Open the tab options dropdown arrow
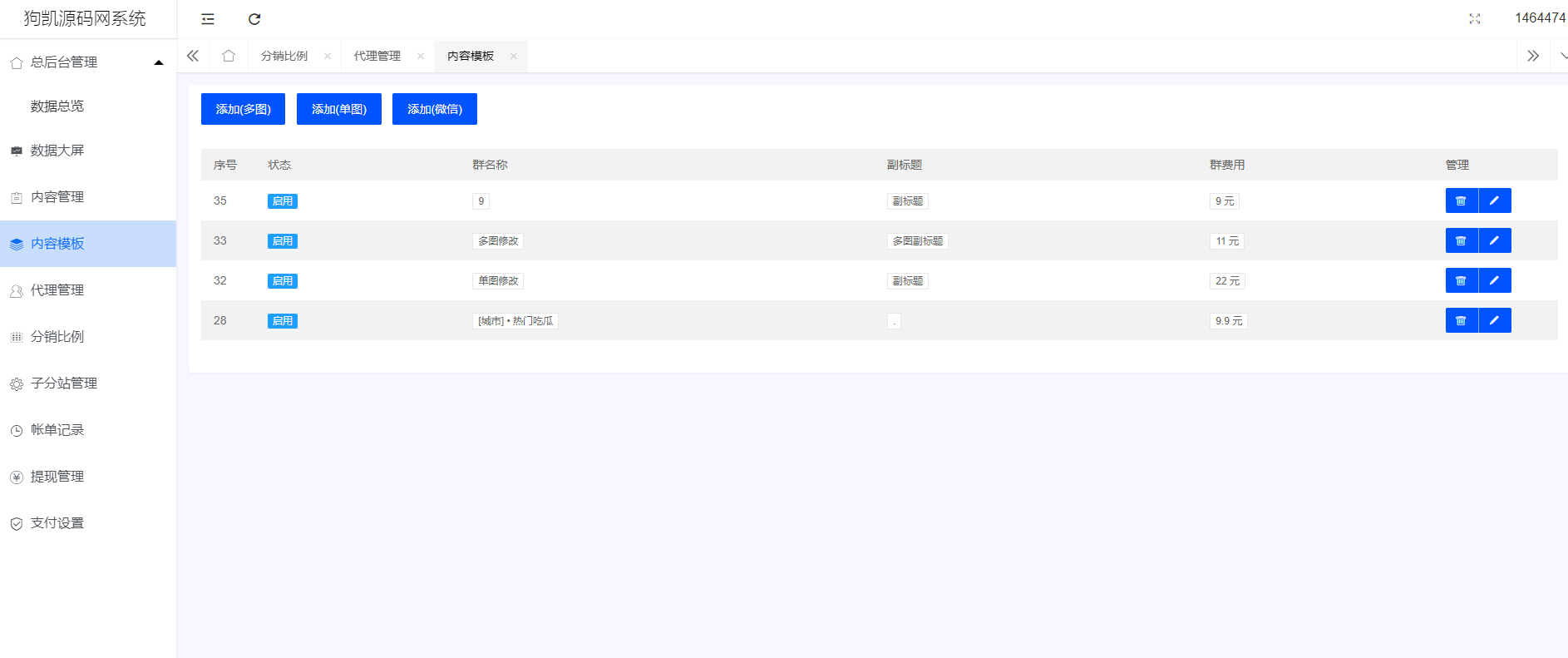 point(1562,56)
